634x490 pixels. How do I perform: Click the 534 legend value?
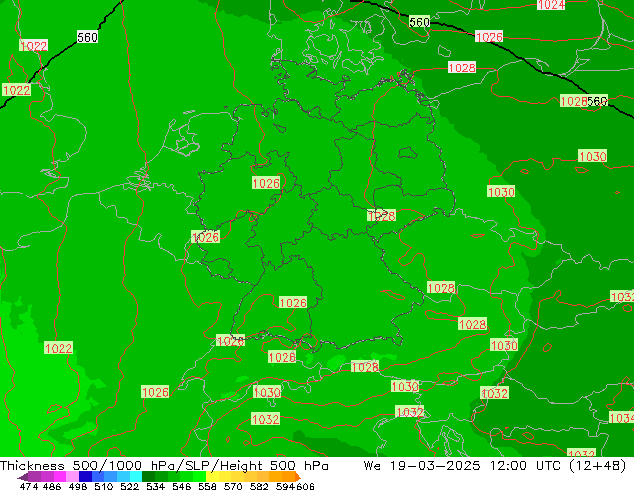155,486
